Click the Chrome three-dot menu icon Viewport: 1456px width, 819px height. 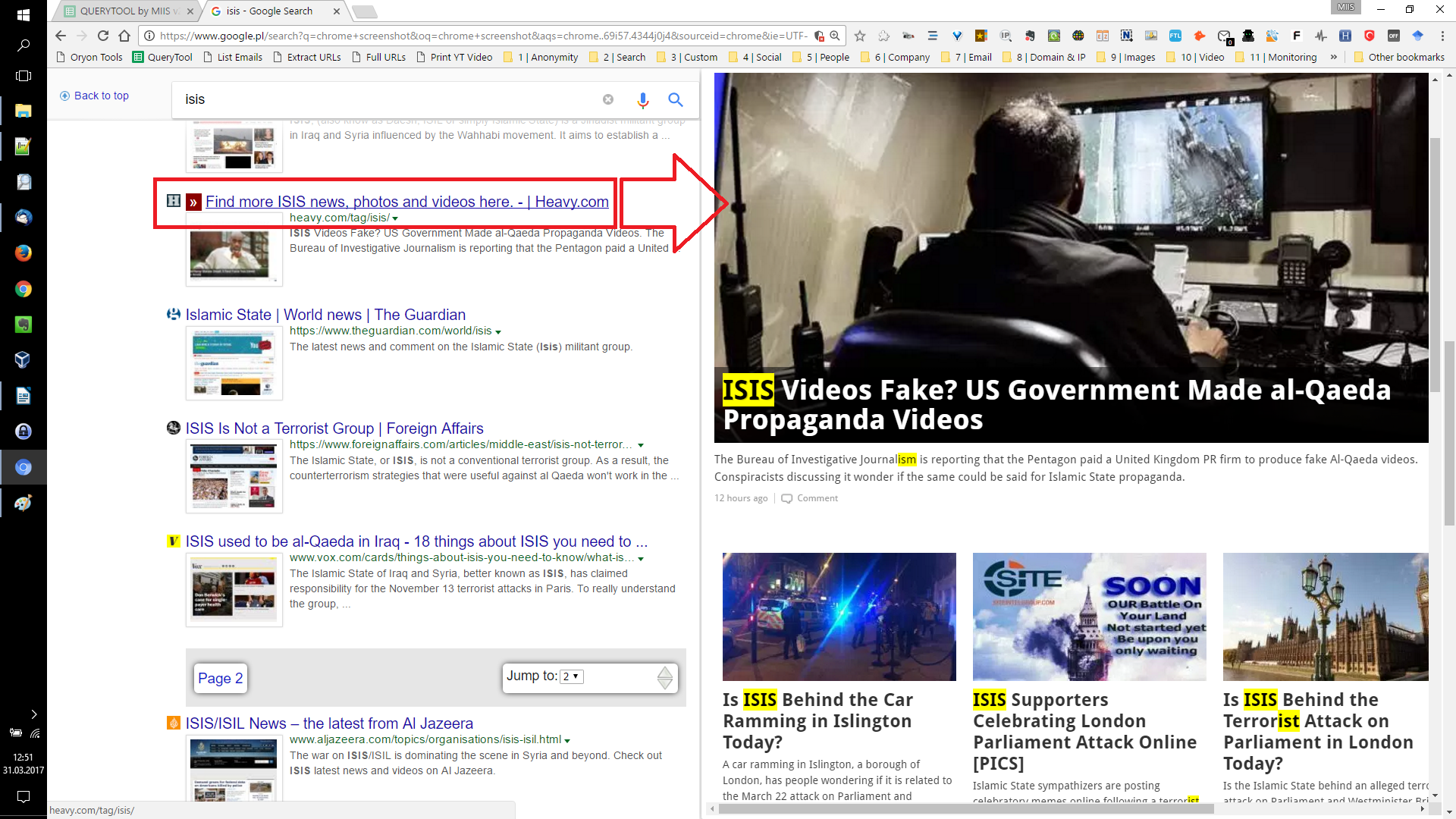click(x=1442, y=36)
